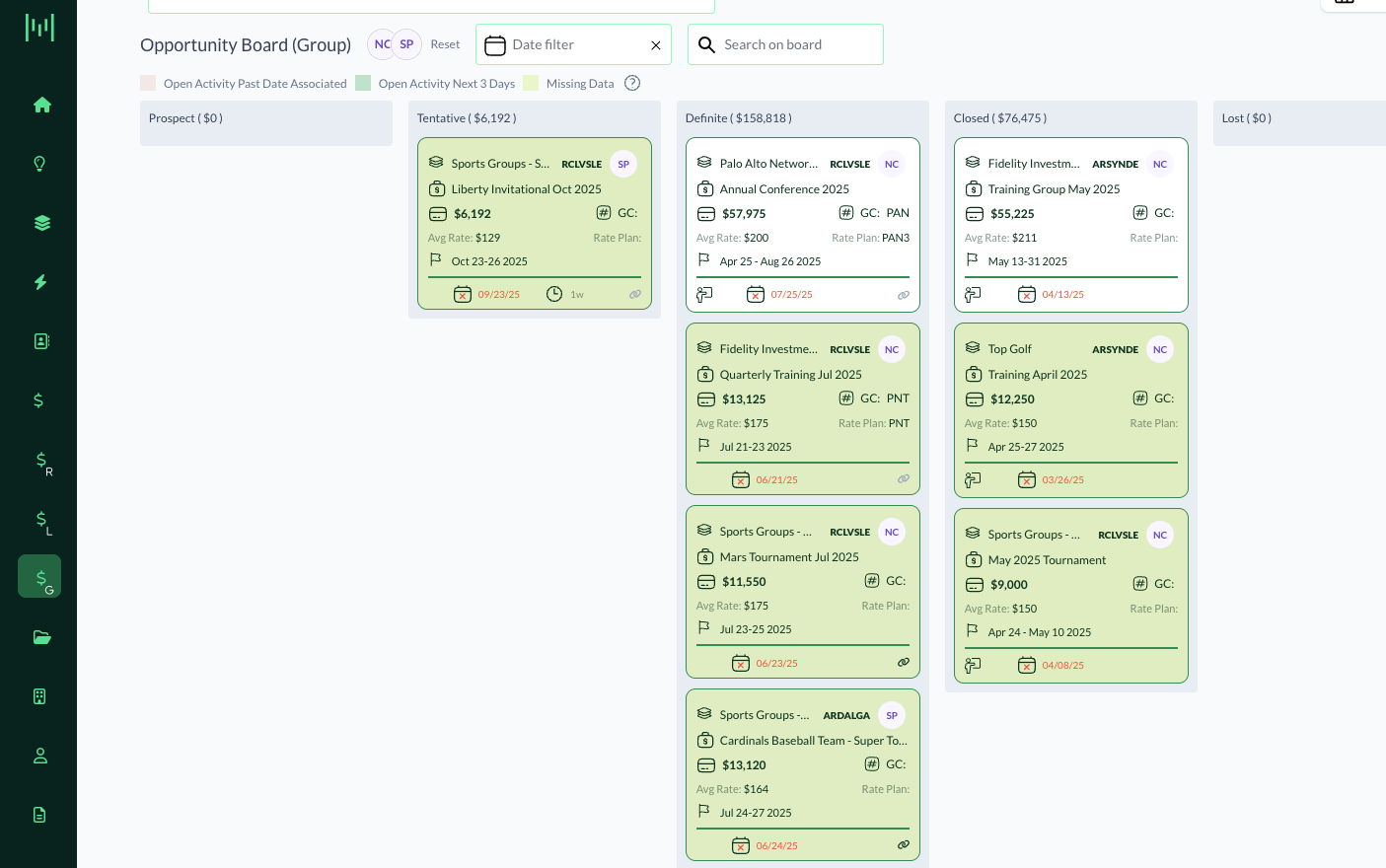Click the help question mark beside Missing Data
Screen dimensions: 1386x868
tap(632, 84)
